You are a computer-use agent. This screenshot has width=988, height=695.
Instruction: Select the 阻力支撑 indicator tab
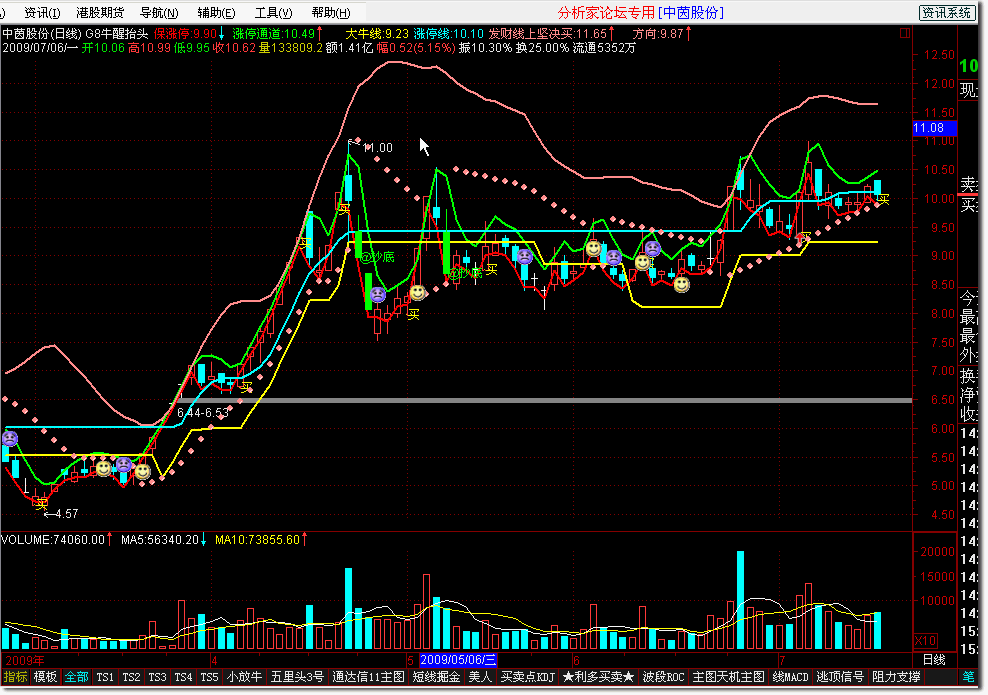click(897, 677)
